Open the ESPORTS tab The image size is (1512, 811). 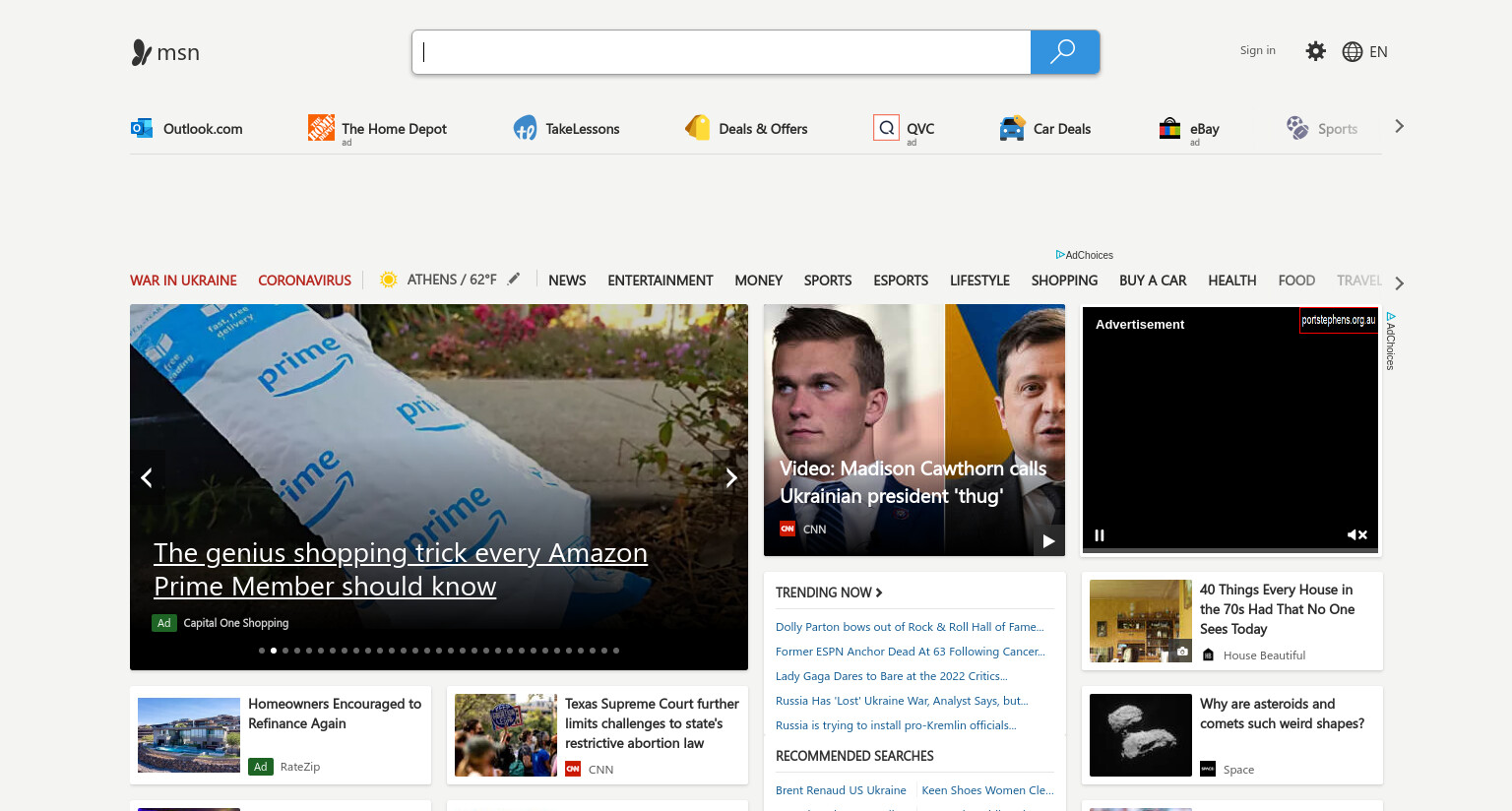coord(901,281)
